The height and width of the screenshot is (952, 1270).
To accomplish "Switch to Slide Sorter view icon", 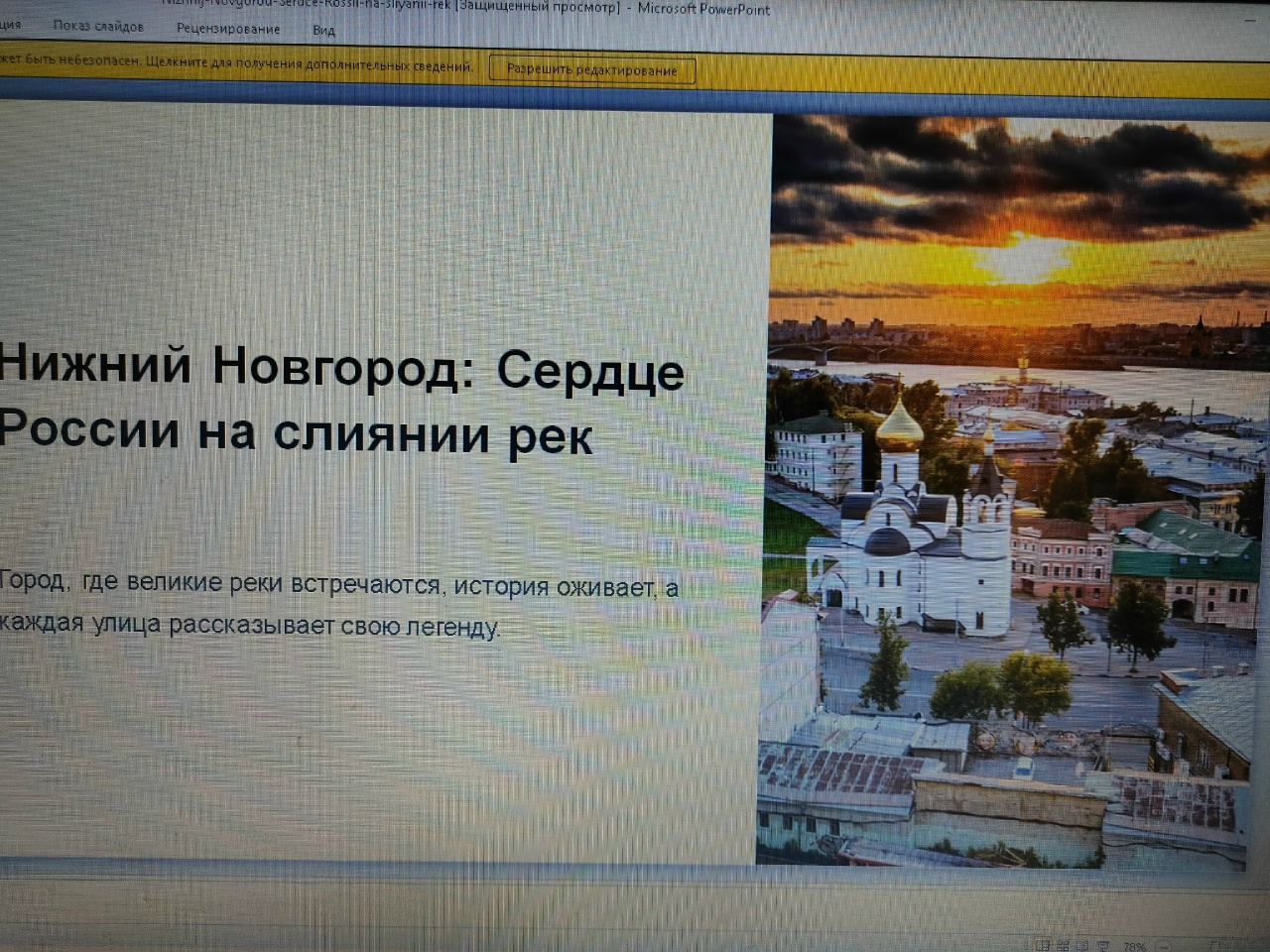I will (x=1063, y=945).
